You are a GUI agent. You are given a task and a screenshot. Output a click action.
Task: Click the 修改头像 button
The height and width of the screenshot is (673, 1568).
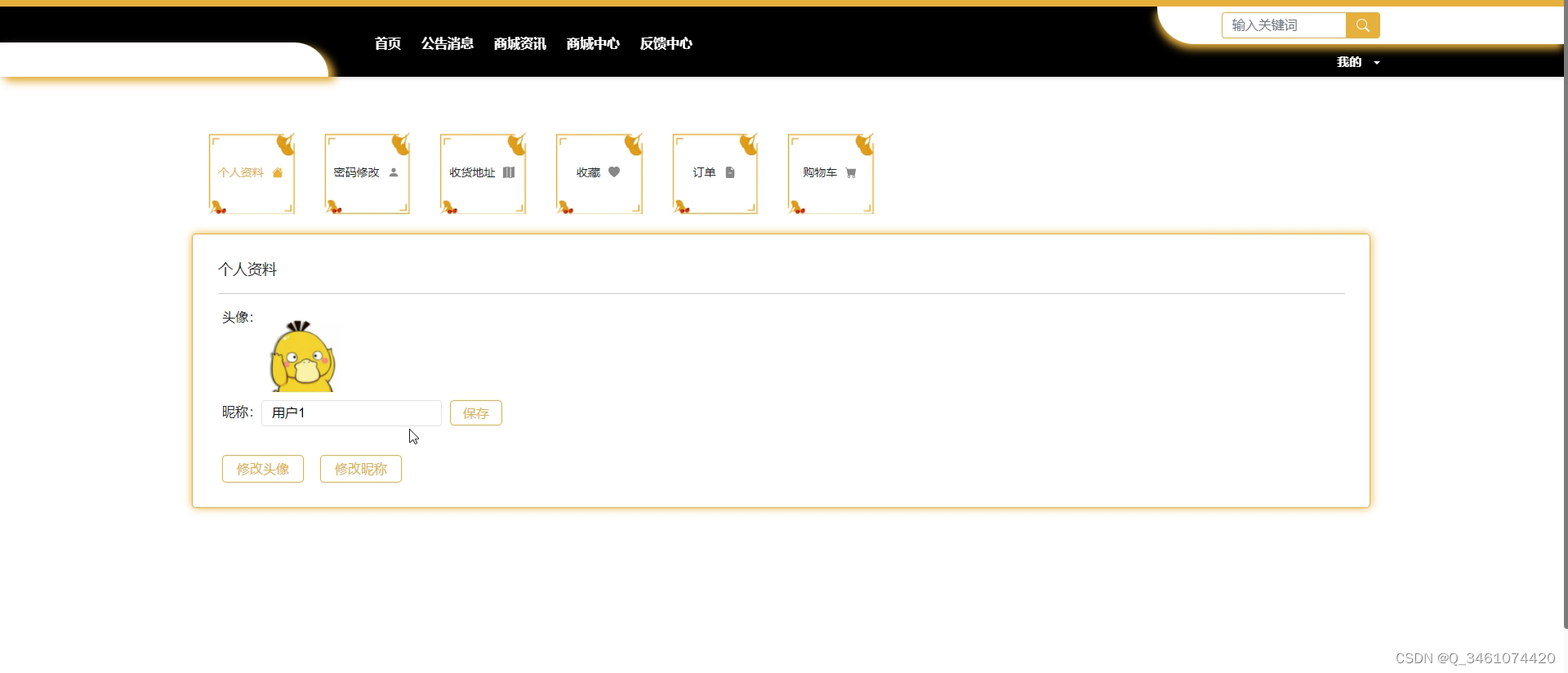pos(263,469)
